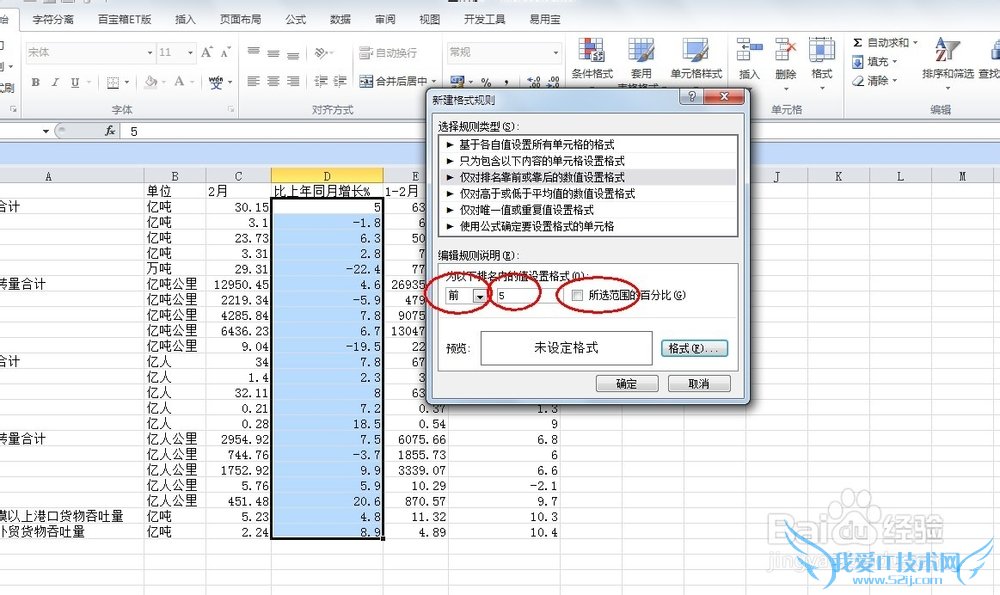
Task: Click the fill color paint bucket icon
Action: (151, 81)
